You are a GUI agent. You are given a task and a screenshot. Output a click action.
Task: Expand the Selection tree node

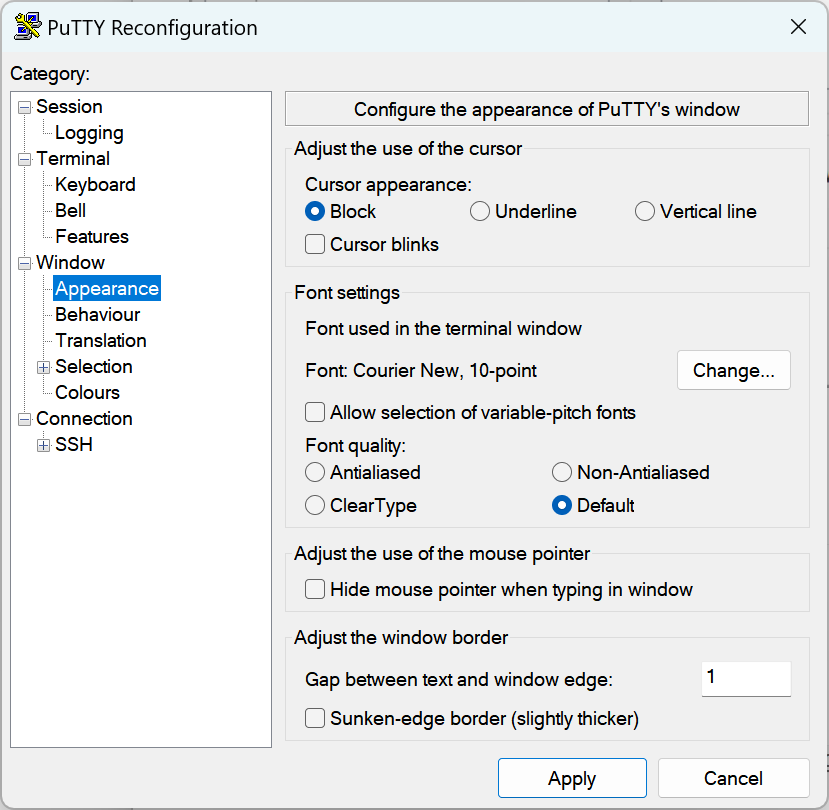44,367
